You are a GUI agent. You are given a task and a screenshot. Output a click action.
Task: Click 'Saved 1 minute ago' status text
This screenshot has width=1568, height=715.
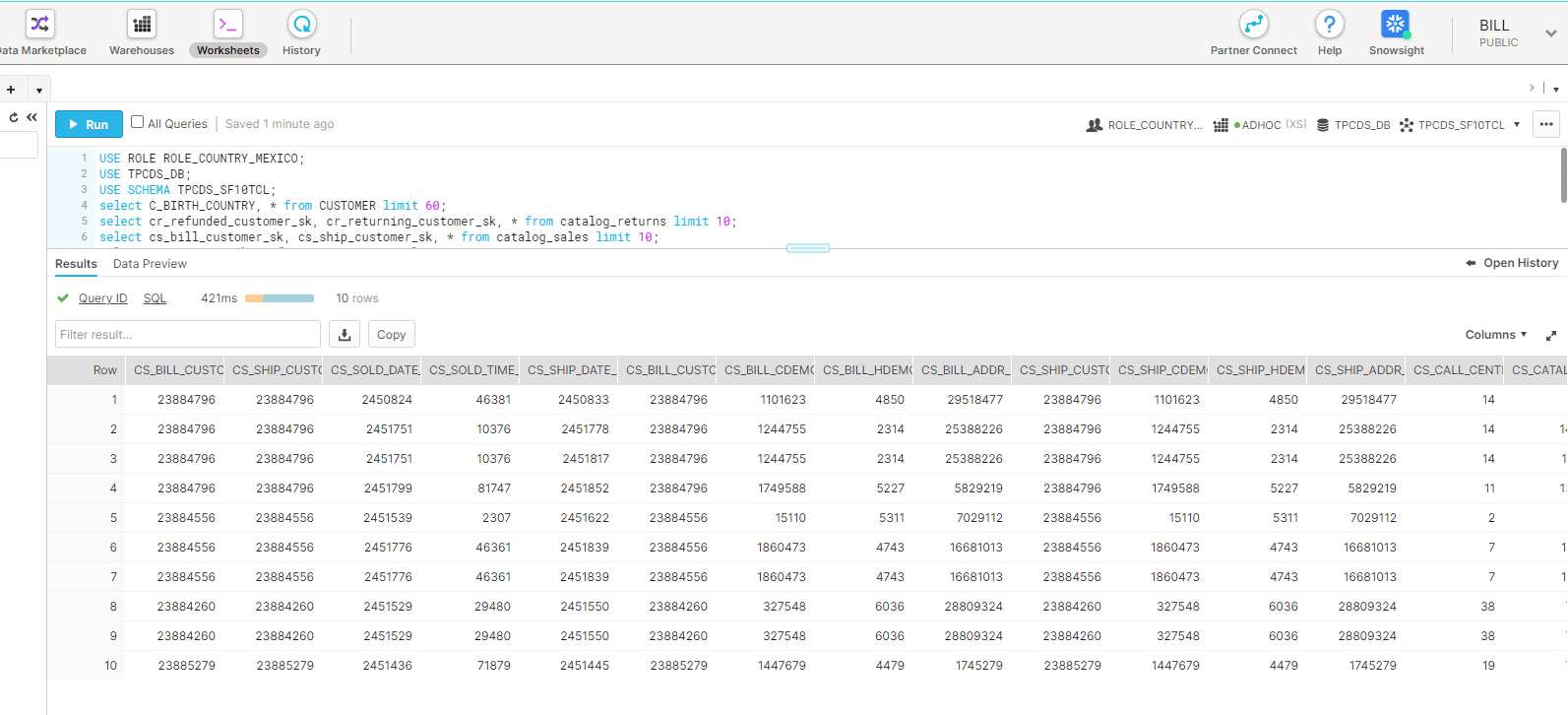point(280,124)
